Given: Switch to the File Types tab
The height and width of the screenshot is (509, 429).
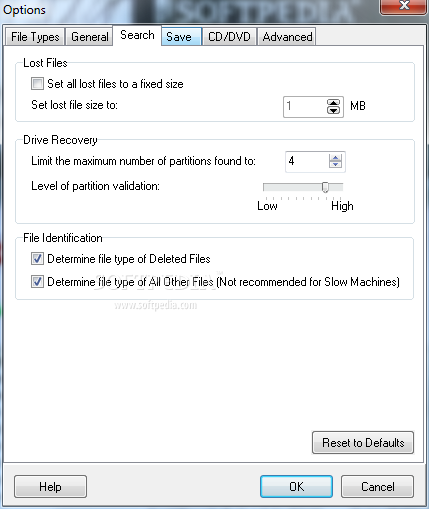Looking at the screenshot, I should (x=35, y=37).
